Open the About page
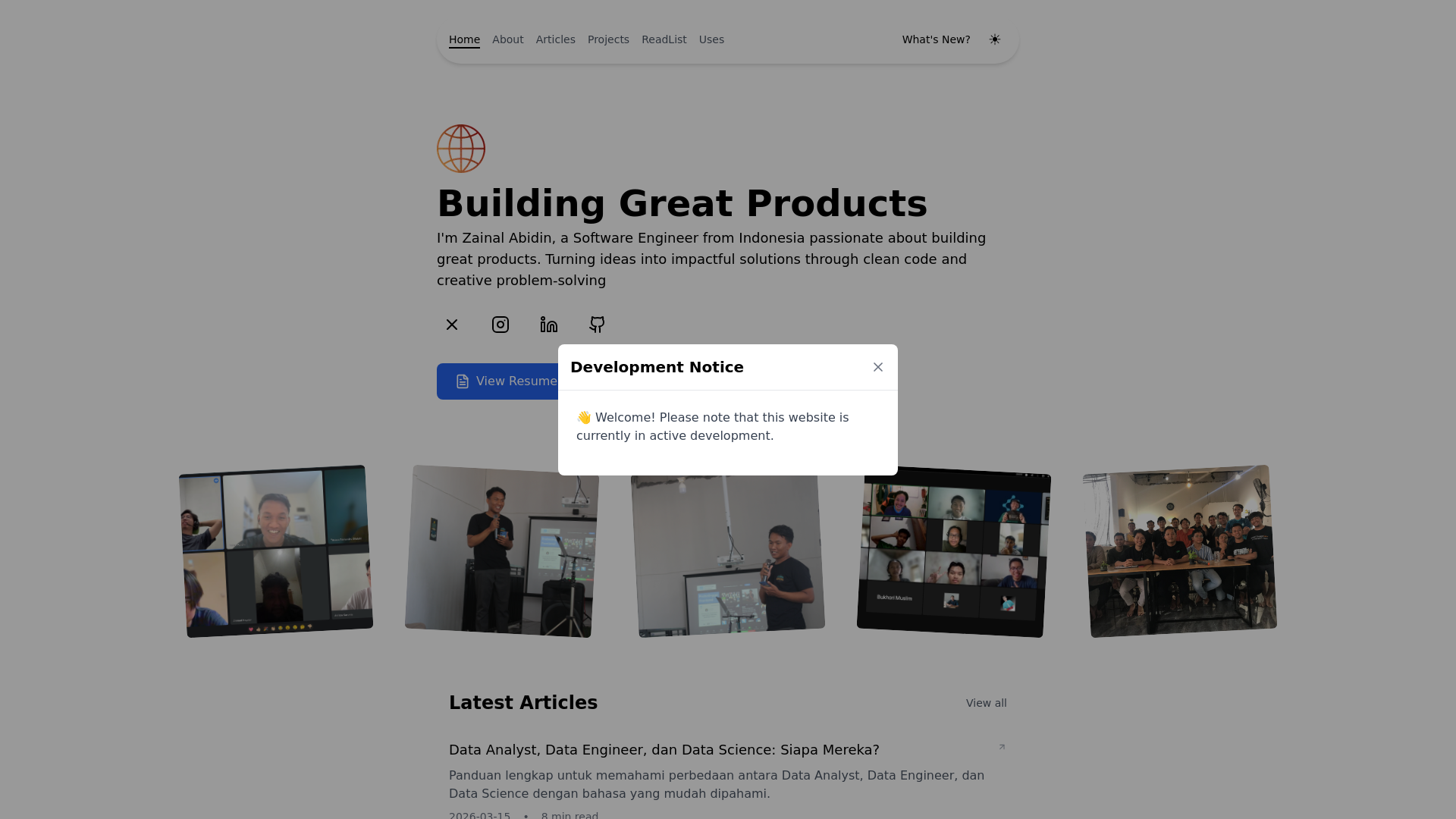 click(x=508, y=39)
